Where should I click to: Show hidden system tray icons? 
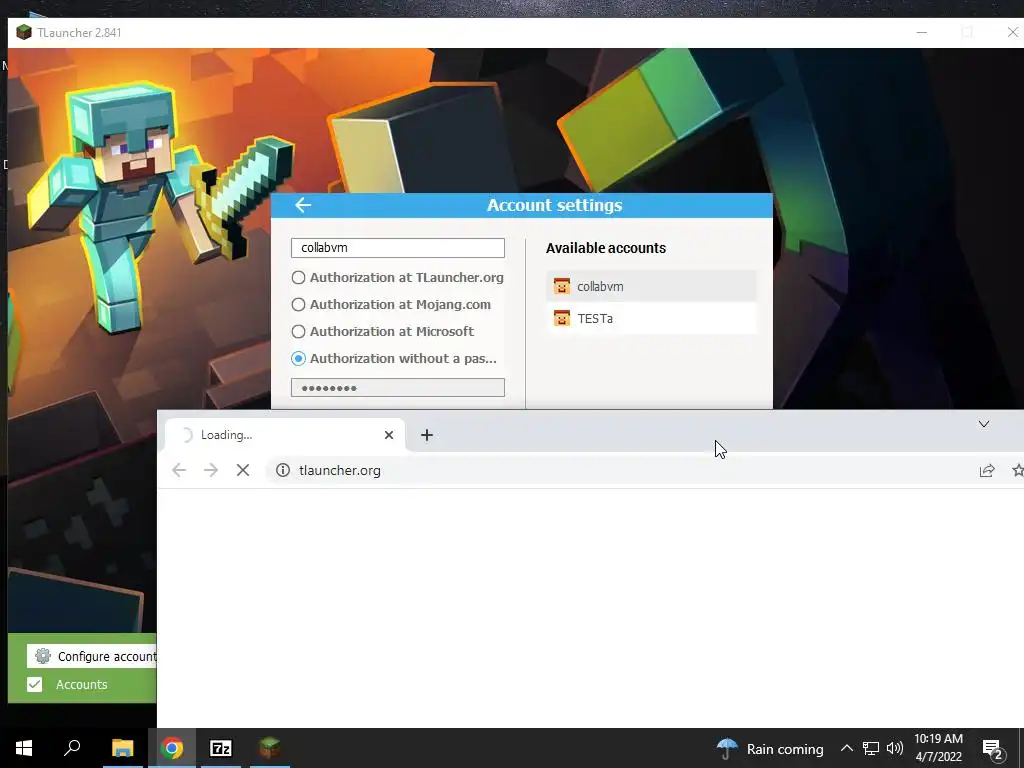pos(846,748)
